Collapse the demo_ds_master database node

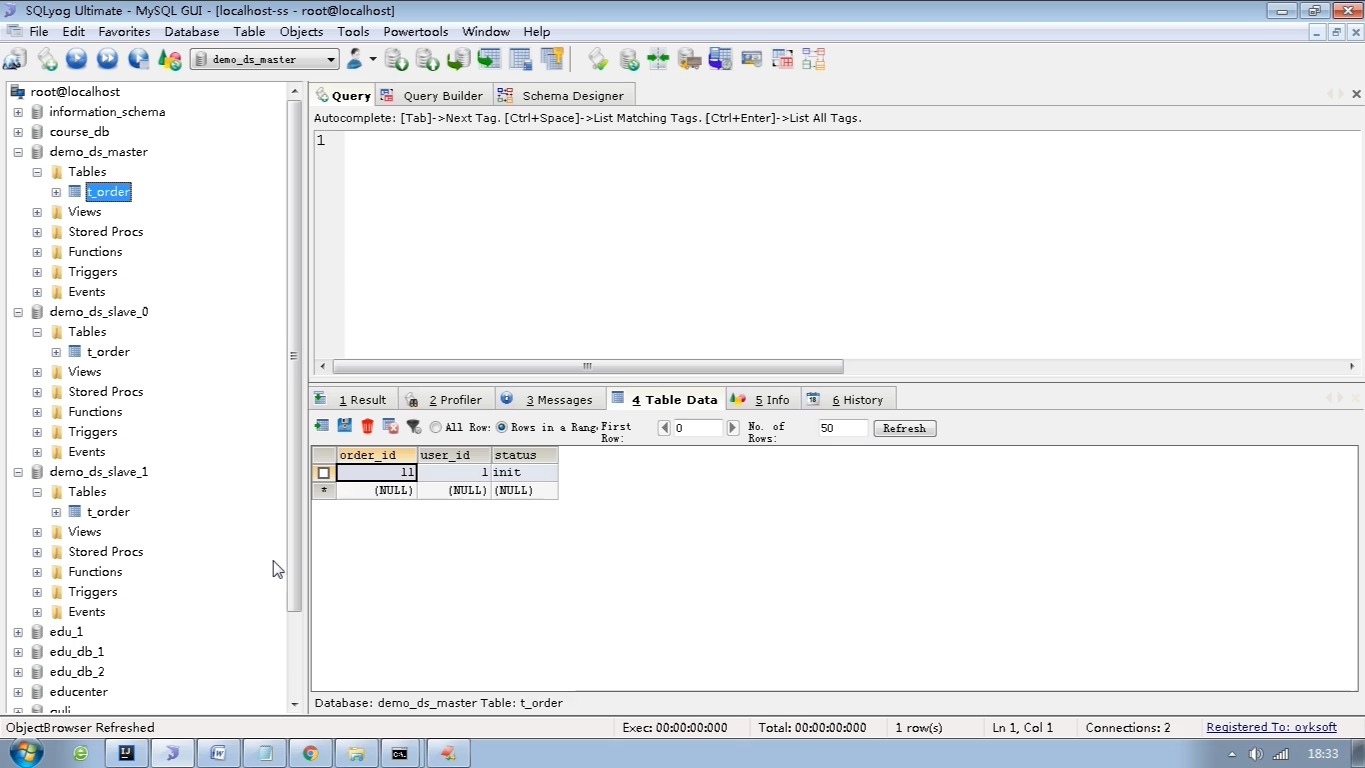coord(18,152)
